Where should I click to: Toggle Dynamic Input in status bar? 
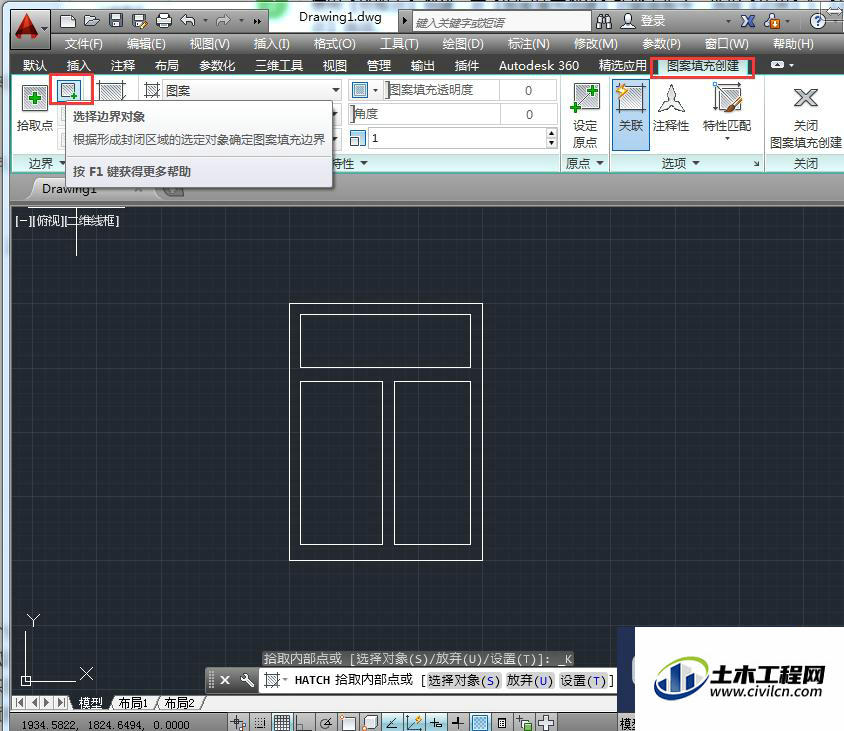coord(436,722)
